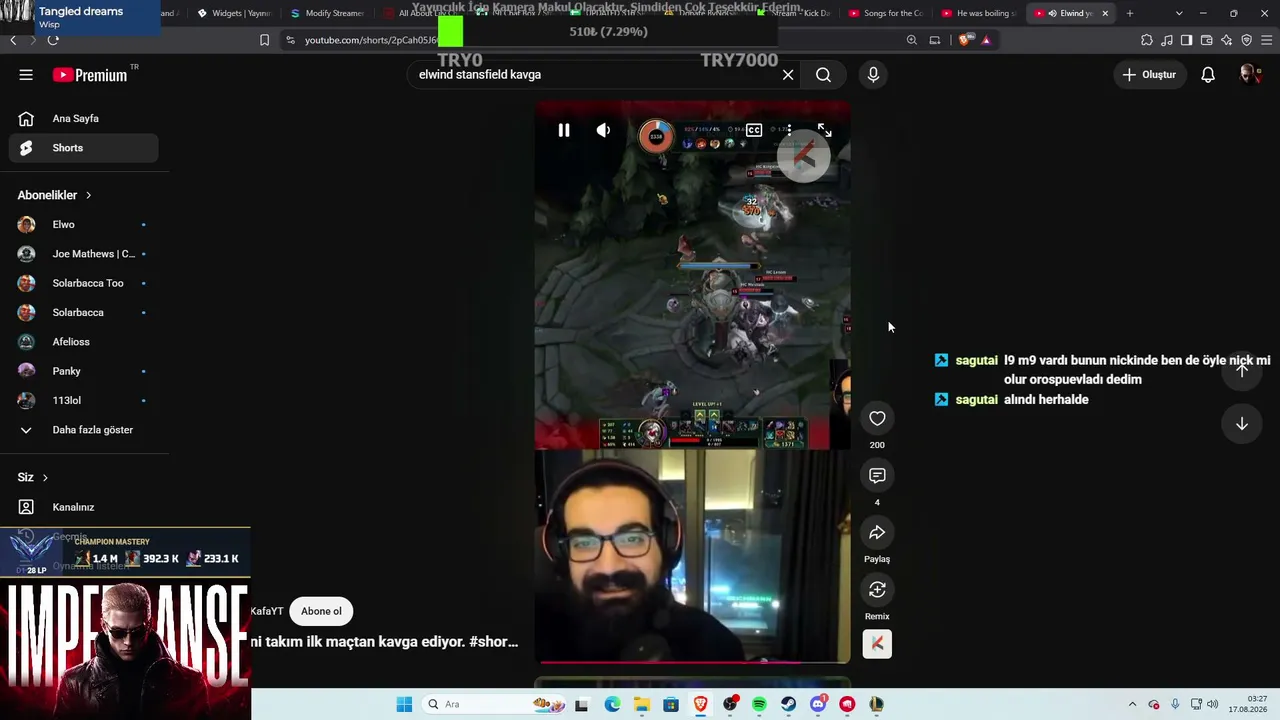The height and width of the screenshot is (720, 1280).
Task: Open the Solarbacca channel subscription
Action: [x=84, y=313]
